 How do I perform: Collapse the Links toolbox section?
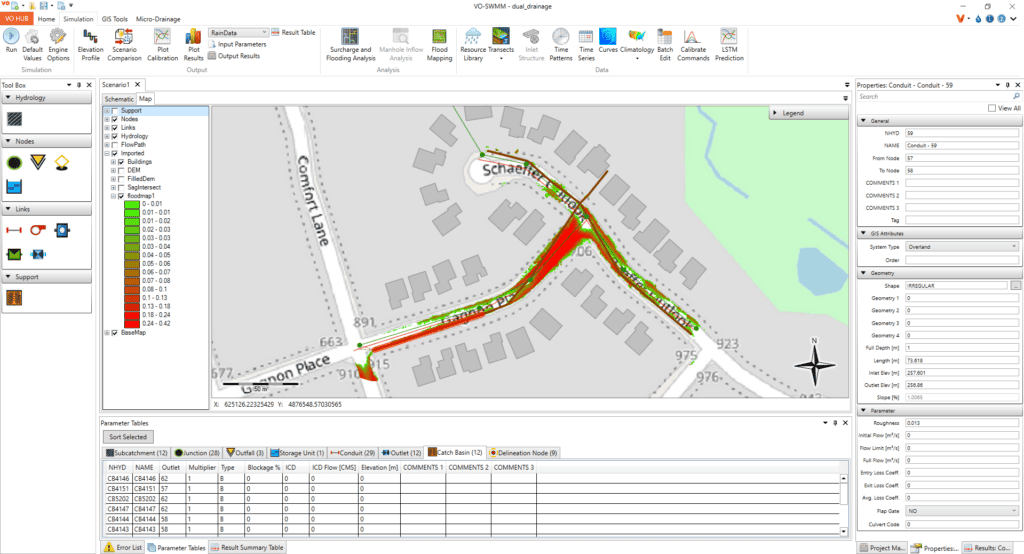point(8,209)
